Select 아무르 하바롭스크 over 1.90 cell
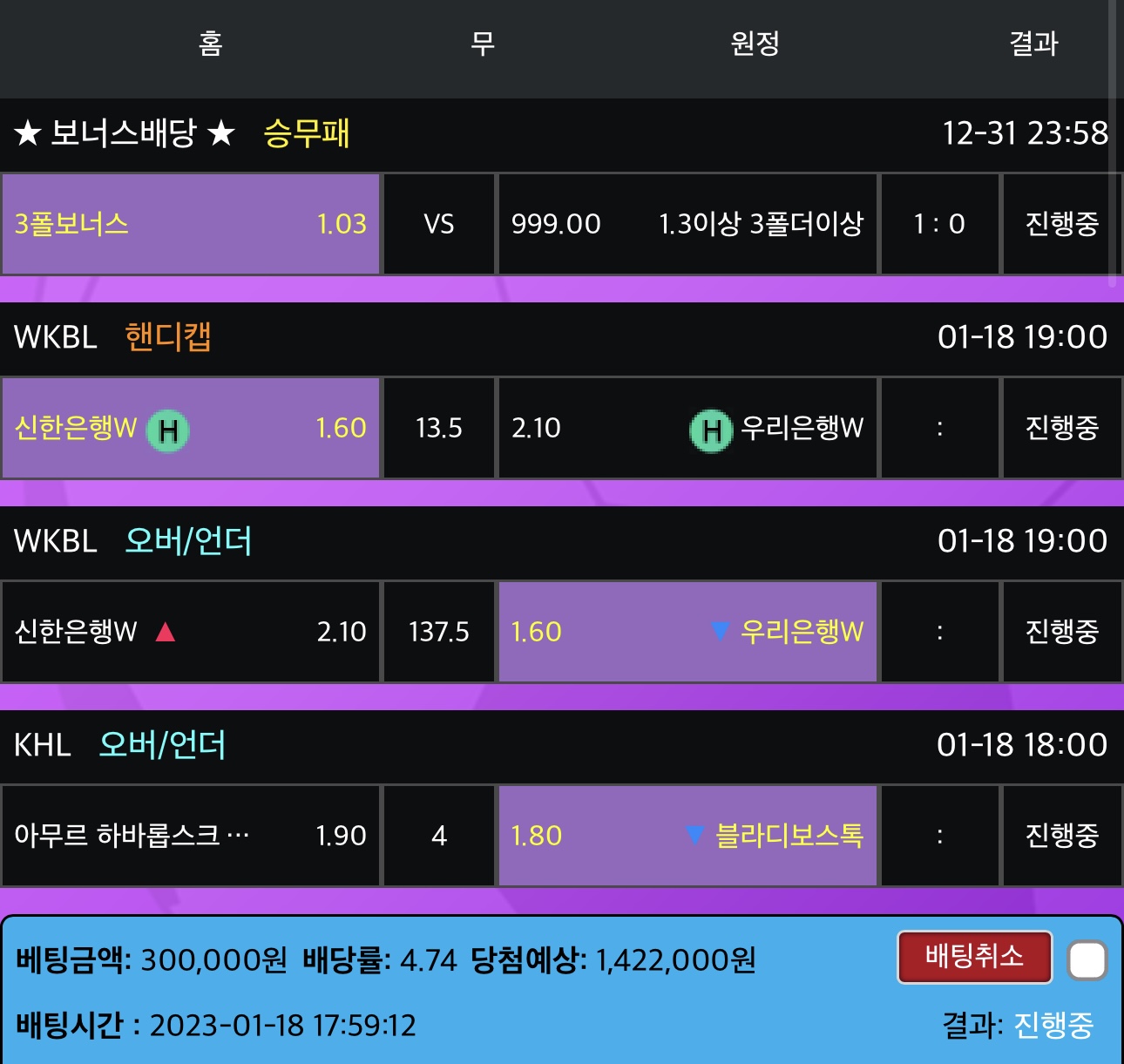This screenshot has width=1124, height=1064. 191,836
